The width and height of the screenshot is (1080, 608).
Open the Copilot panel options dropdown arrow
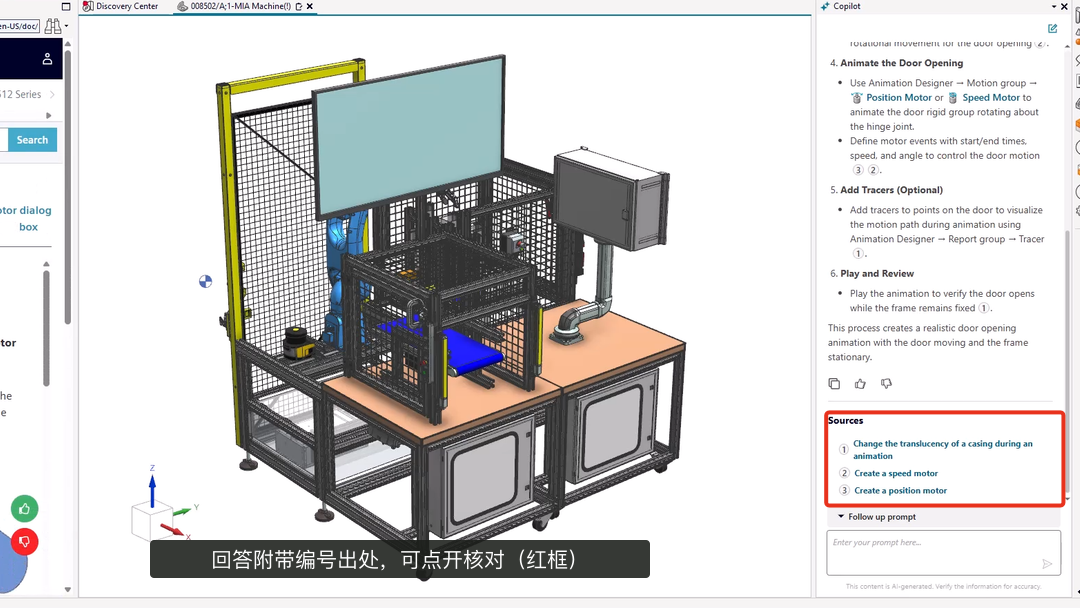point(1054,6)
